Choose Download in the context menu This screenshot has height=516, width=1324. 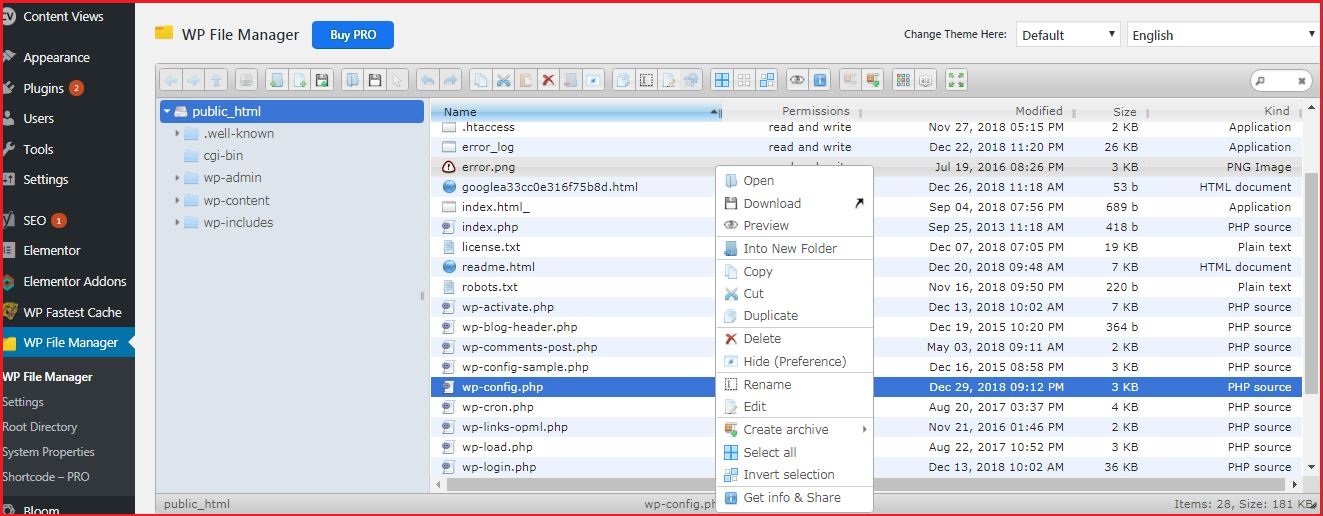click(795, 203)
